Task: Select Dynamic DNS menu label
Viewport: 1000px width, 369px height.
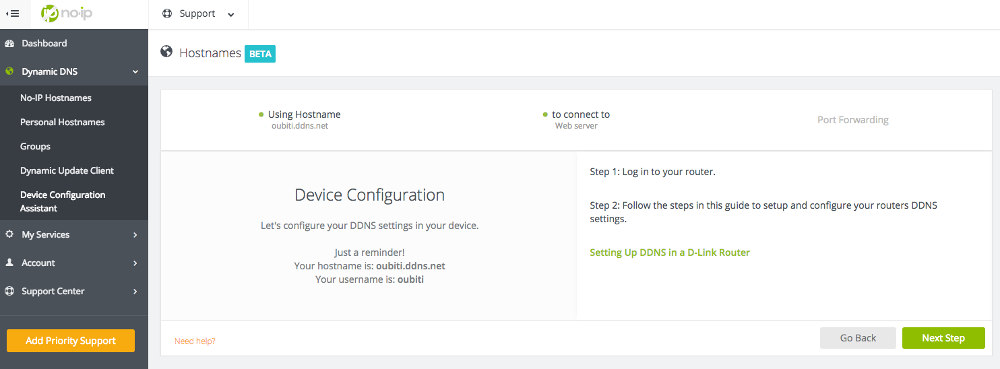Action: (x=50, y=72)
